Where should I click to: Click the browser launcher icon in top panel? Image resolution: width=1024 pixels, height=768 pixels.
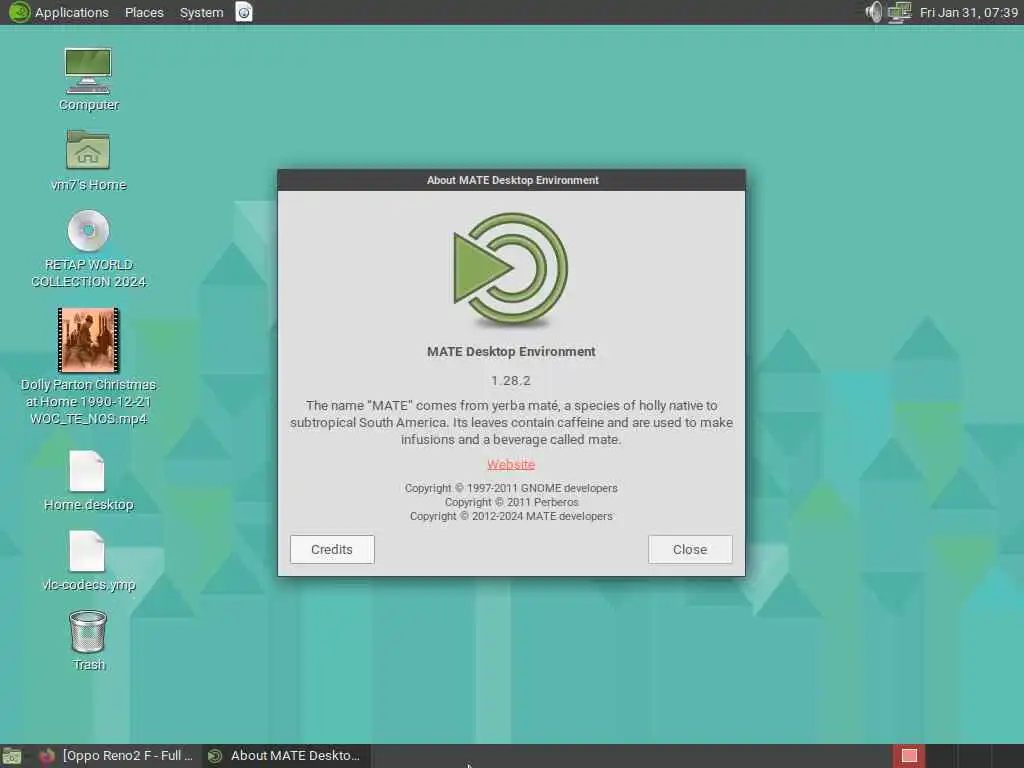pyautogui.click(x=244, y=12)
